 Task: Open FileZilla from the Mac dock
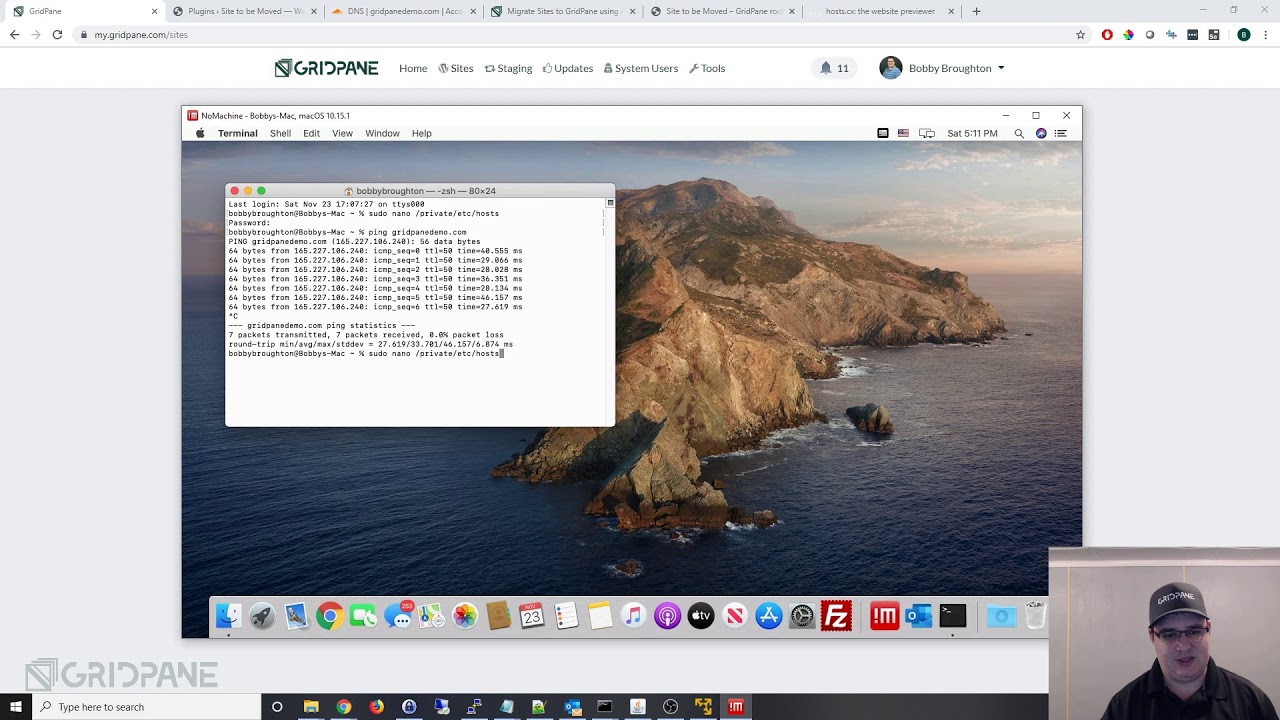click(836, 616)
